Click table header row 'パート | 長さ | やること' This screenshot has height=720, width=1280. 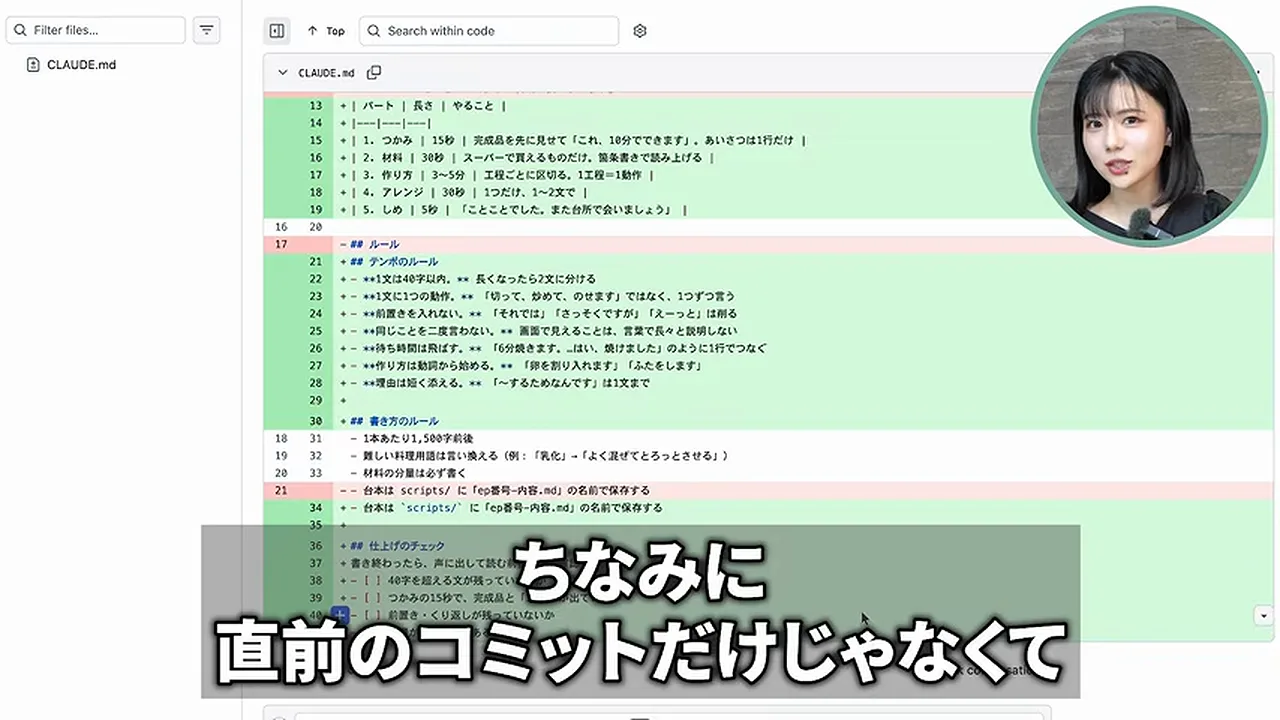[x=428, y=106]
